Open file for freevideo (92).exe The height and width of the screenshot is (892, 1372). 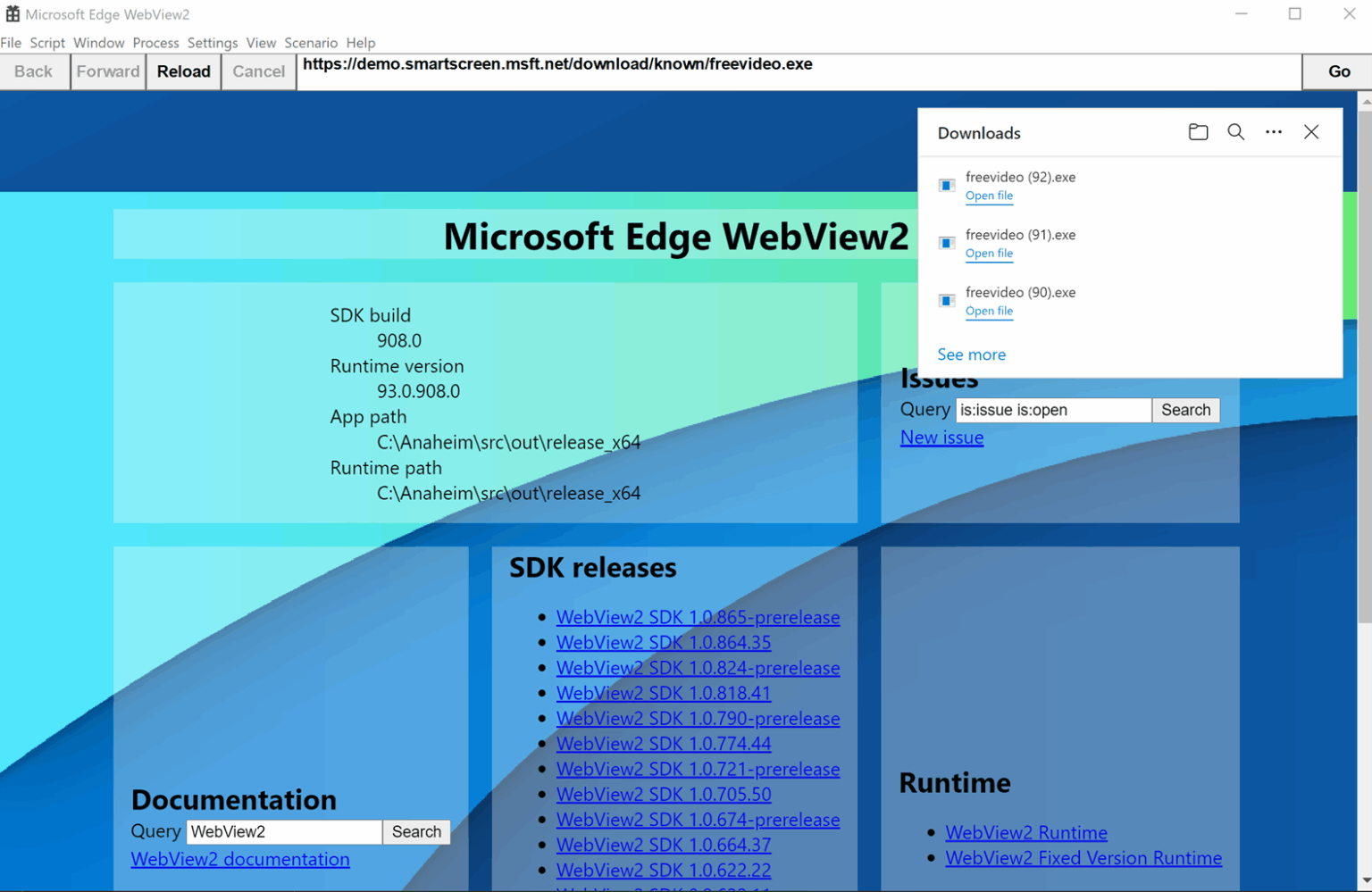click(x=989, y=196)
